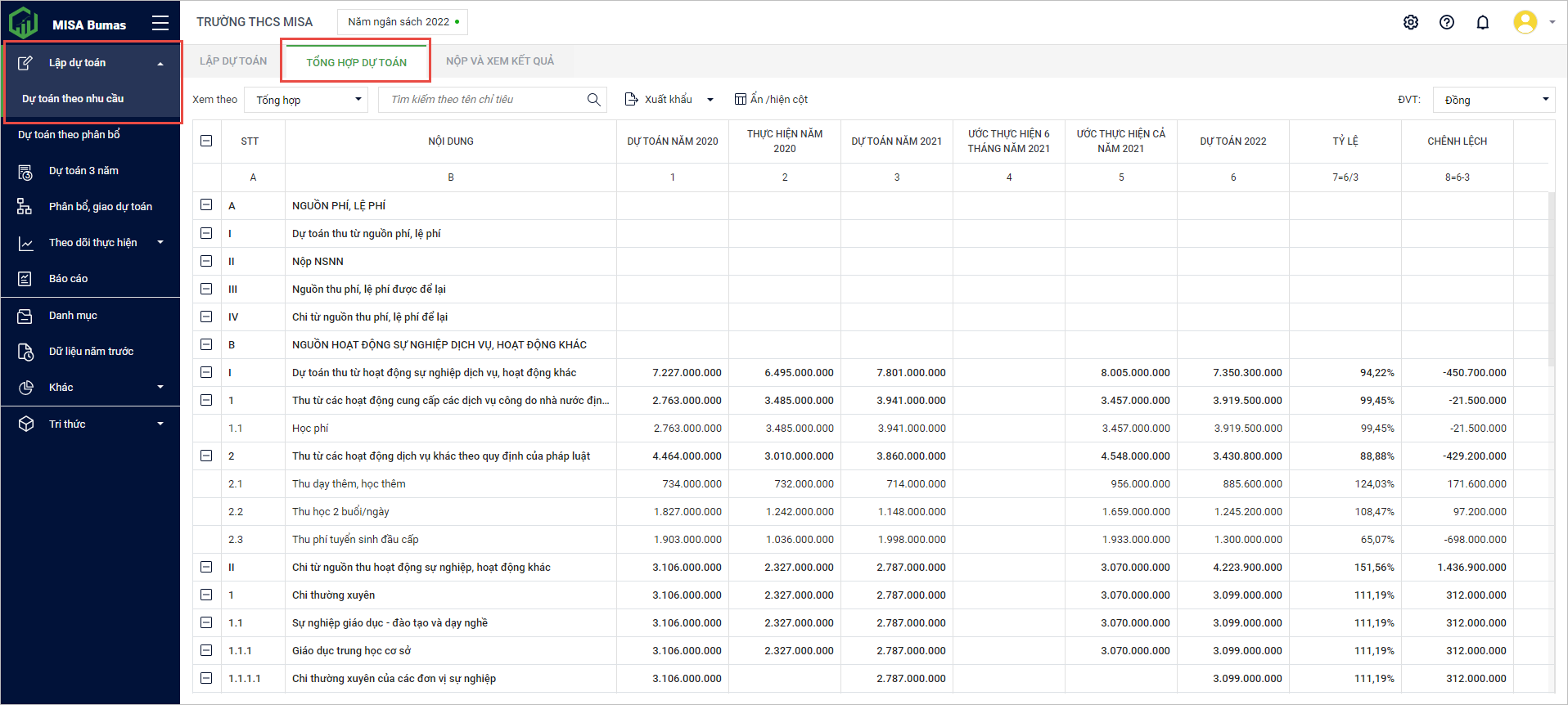Collapse row A Nguồn phí, lệ phí
Screen dimensions: 1568x705
206,205
